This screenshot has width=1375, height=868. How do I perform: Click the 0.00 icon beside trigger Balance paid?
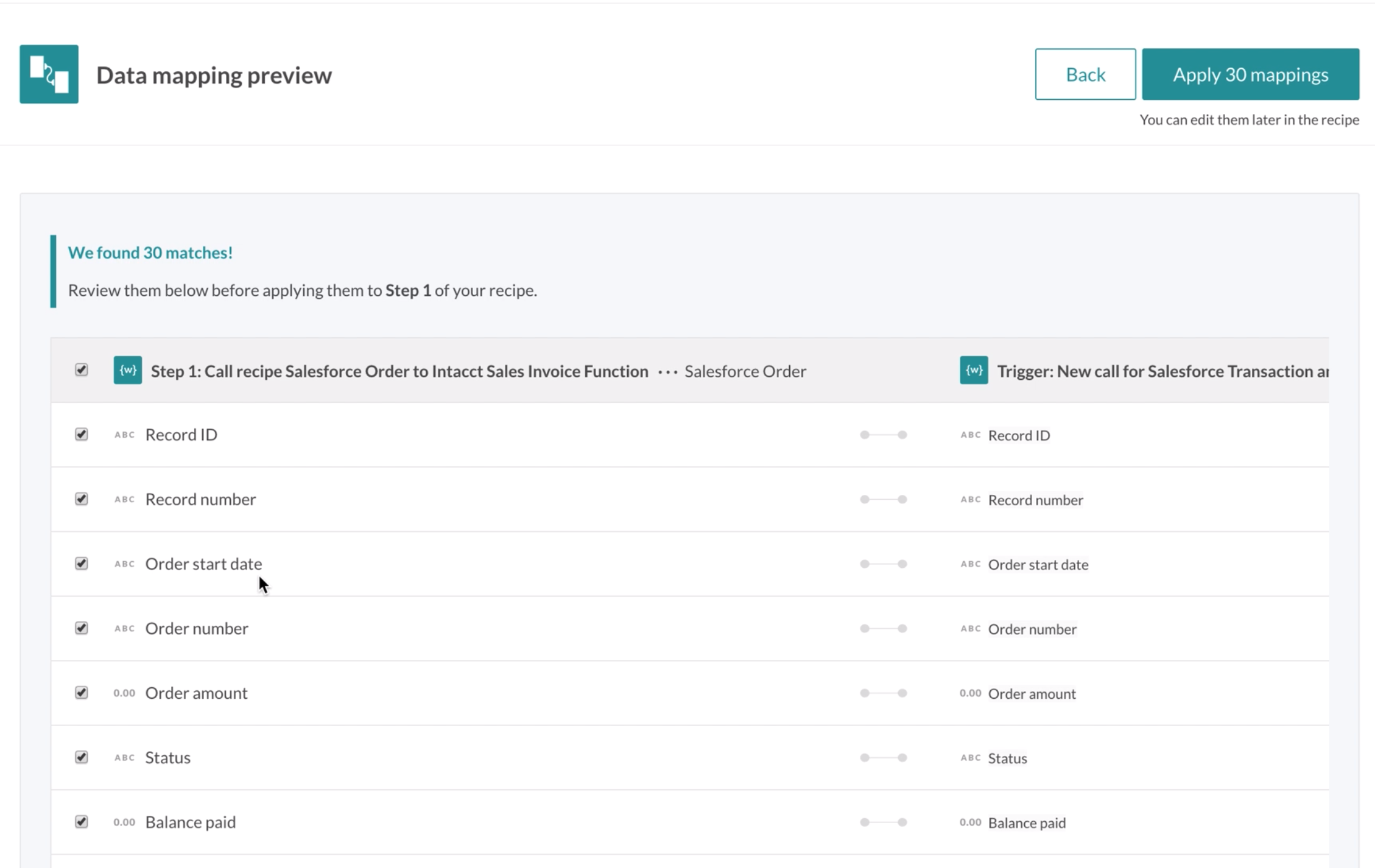[x=971, y=822]
